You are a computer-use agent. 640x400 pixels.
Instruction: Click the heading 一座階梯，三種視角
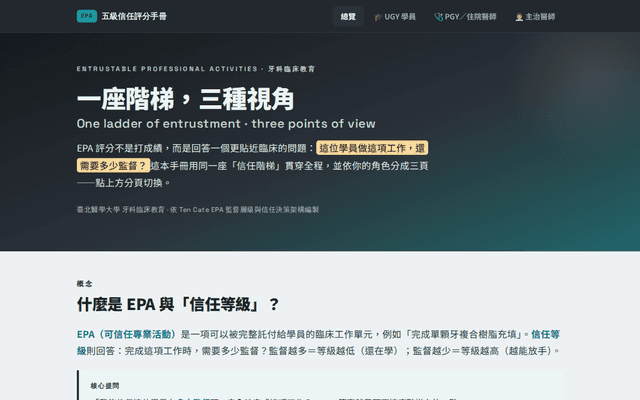pyautogui.click(x=185, y=99)
